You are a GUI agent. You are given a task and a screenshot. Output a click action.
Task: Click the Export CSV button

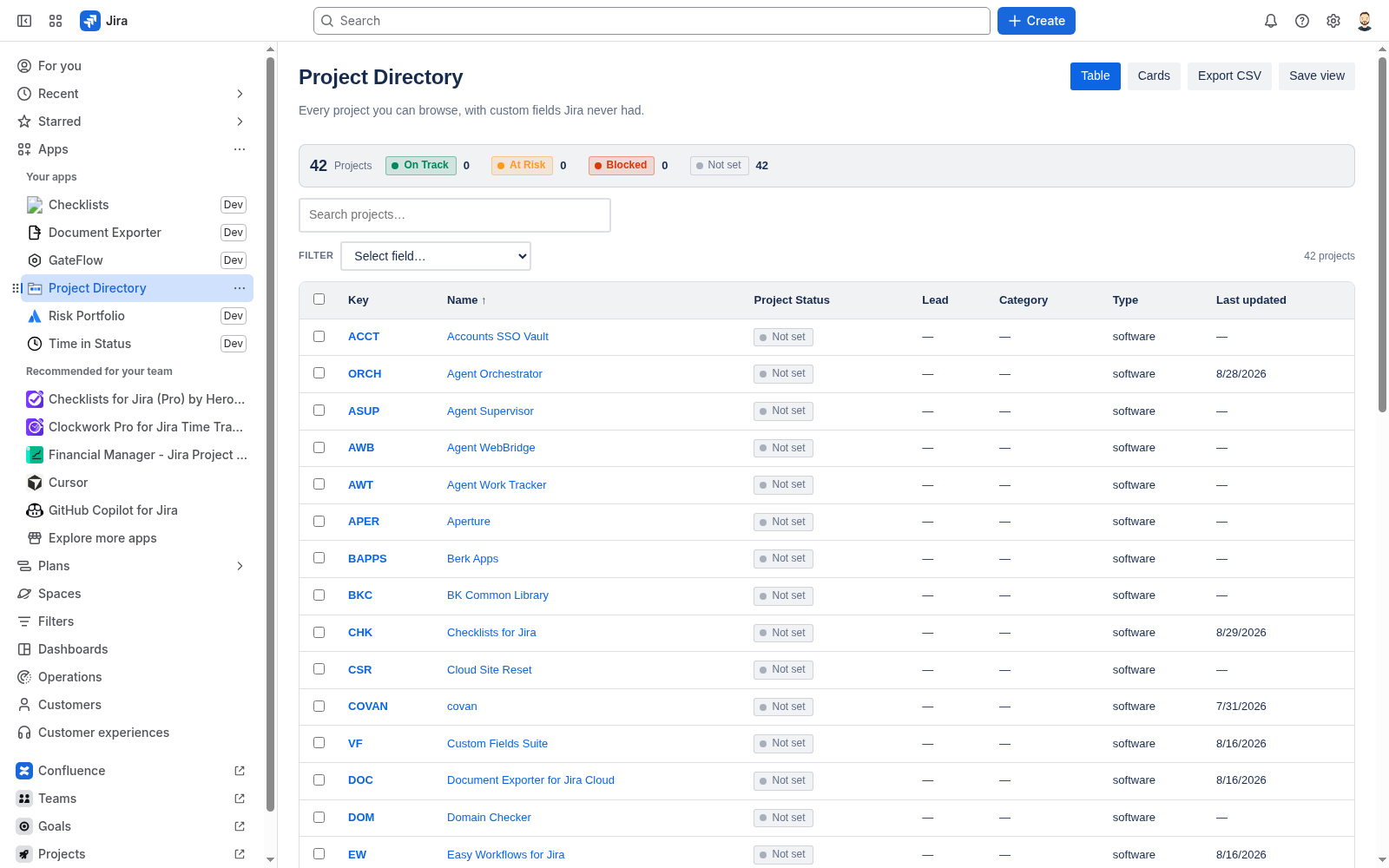1229,76
